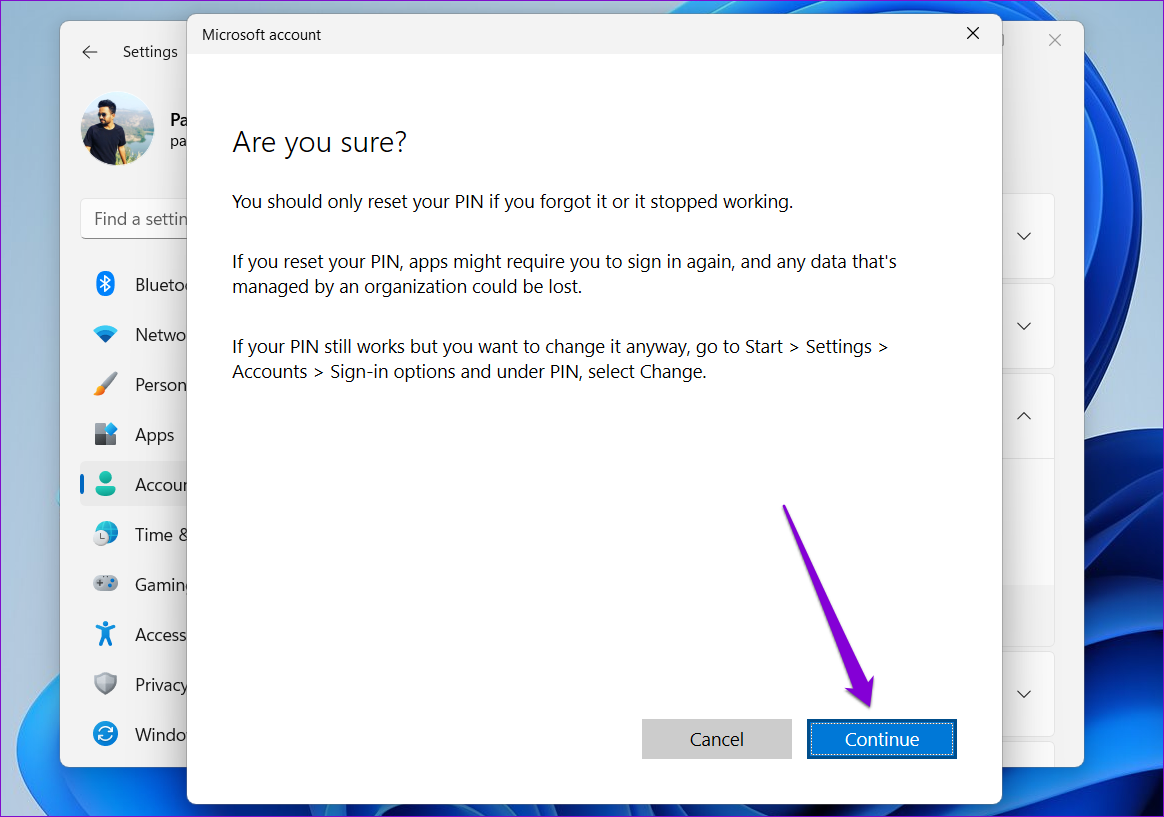1164x817 pixels.
Task: Go back in Settings window
Action: pos(90,52)
